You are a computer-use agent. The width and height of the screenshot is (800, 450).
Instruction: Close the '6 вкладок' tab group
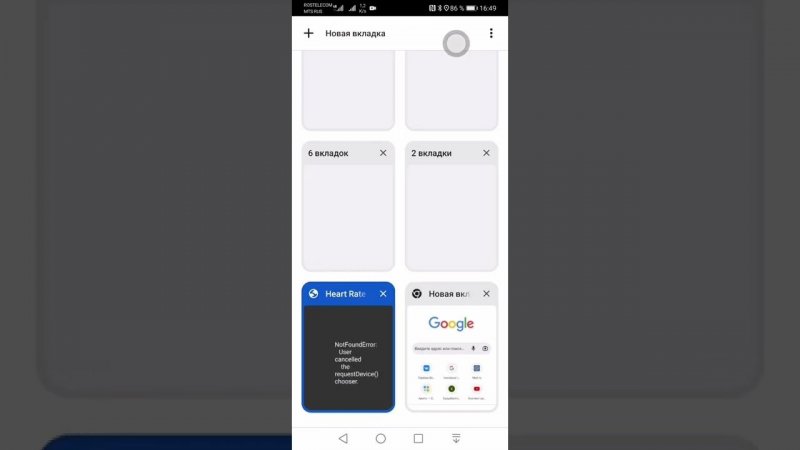point(383,153)
